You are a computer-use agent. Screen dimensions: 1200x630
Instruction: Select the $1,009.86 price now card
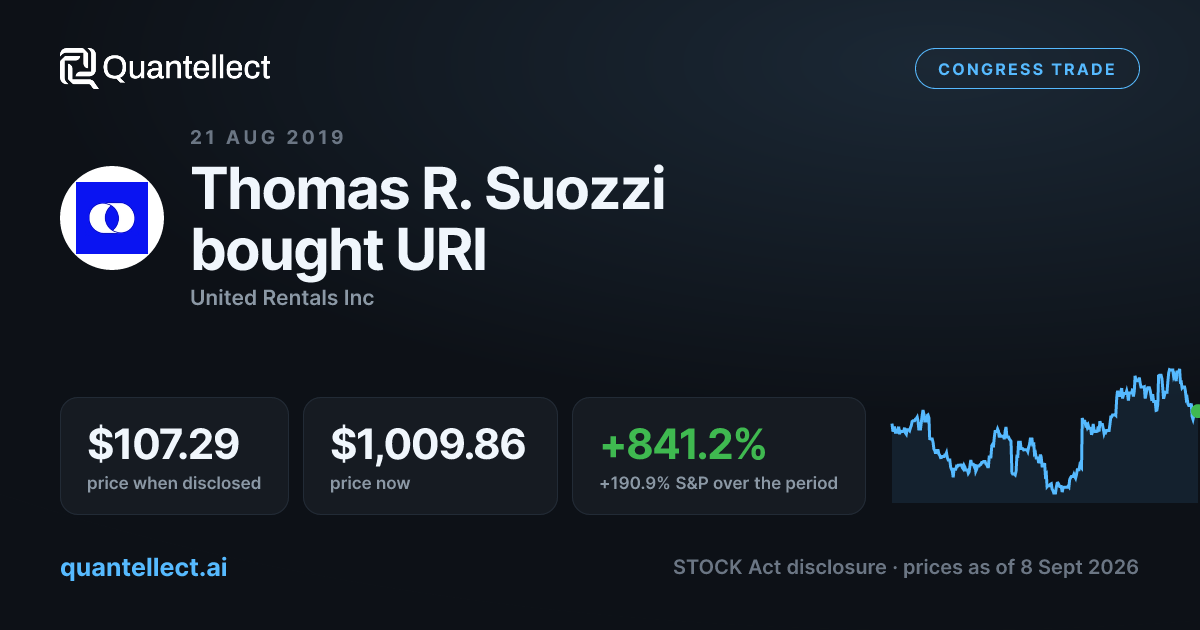click(x=430, y=456)
